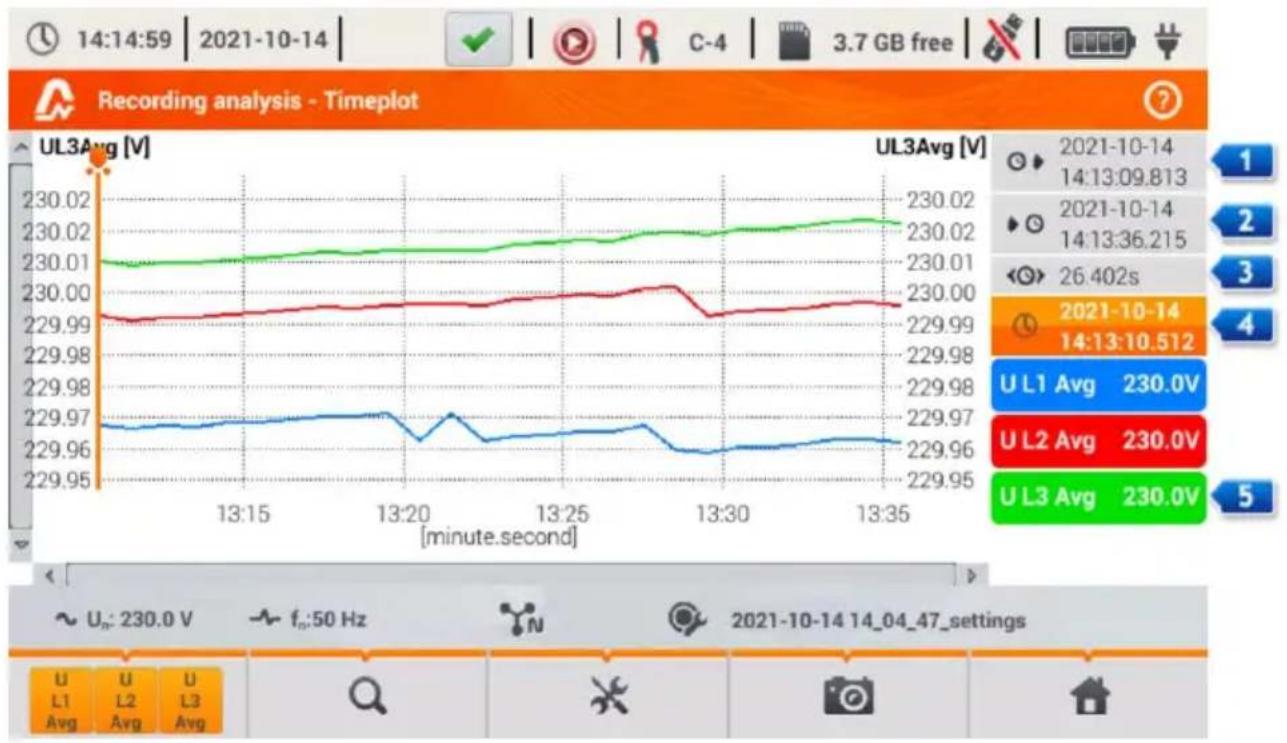Click the cursor time clock icon
The width and height of the screenshot is (1287, 743).
1023,326
